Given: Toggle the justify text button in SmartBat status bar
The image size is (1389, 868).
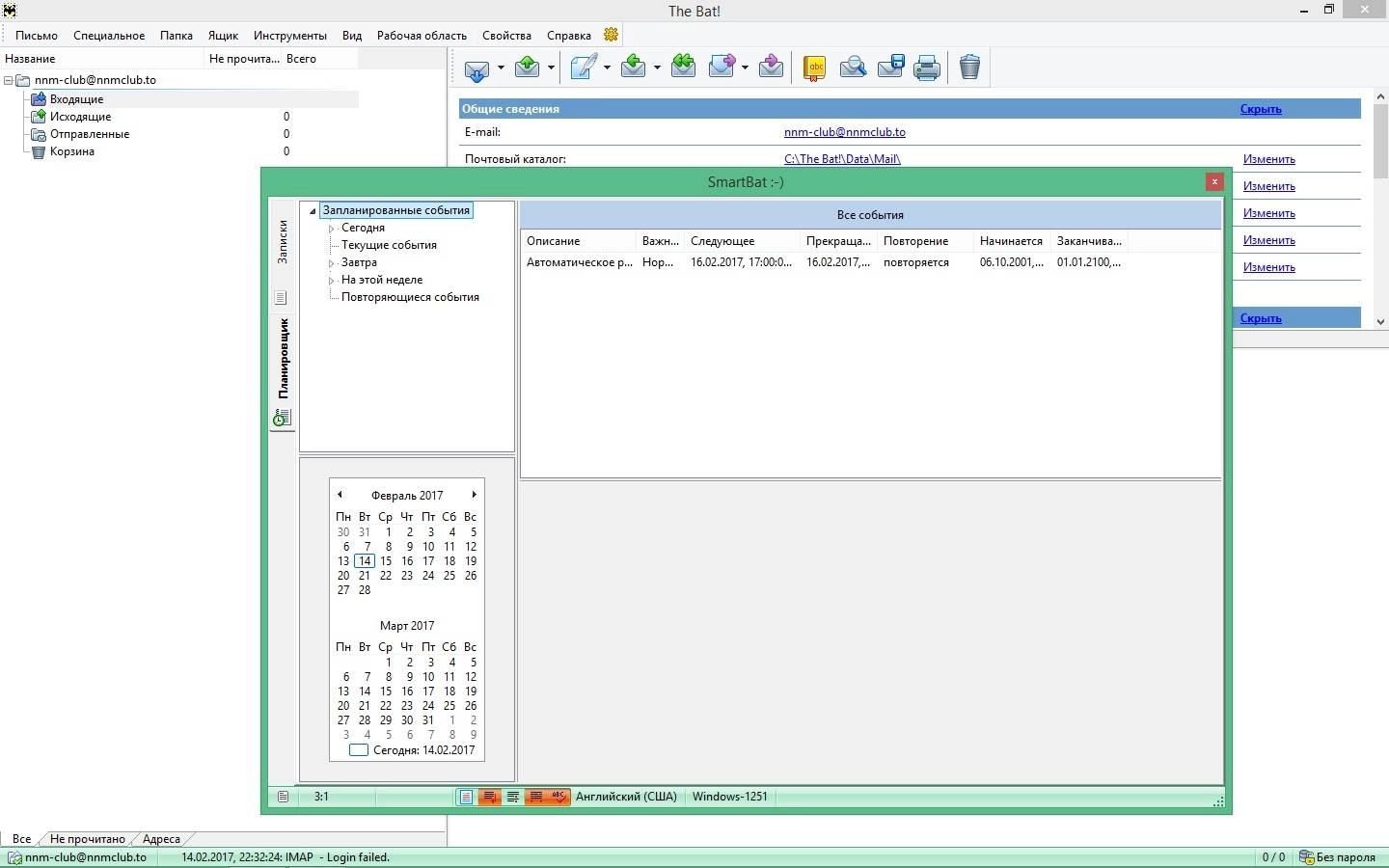Looking at the screenshot, I should 513,797.
